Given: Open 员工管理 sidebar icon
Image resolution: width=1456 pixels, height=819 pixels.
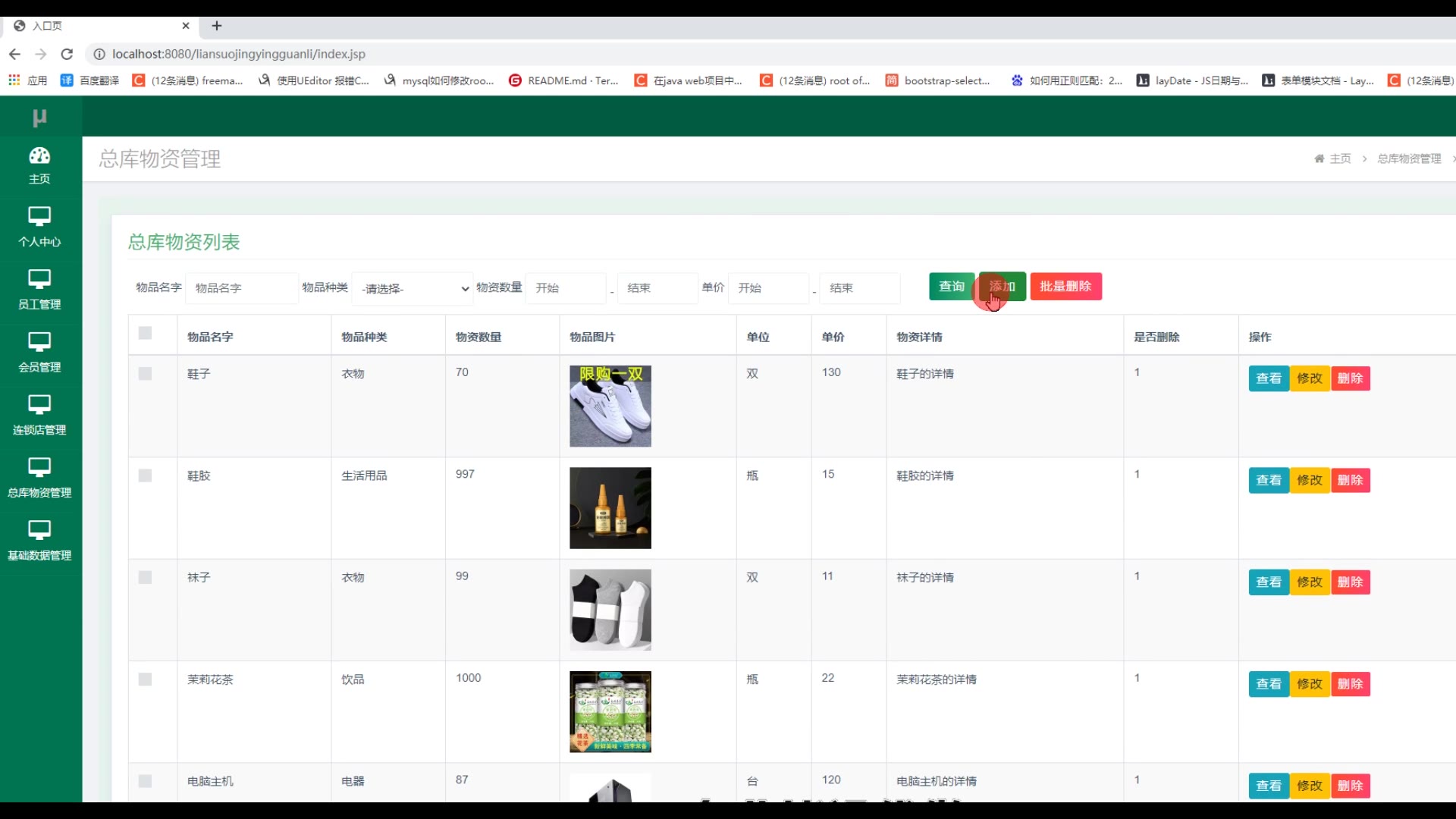Looking at the screenshot, I should point(39,280).
